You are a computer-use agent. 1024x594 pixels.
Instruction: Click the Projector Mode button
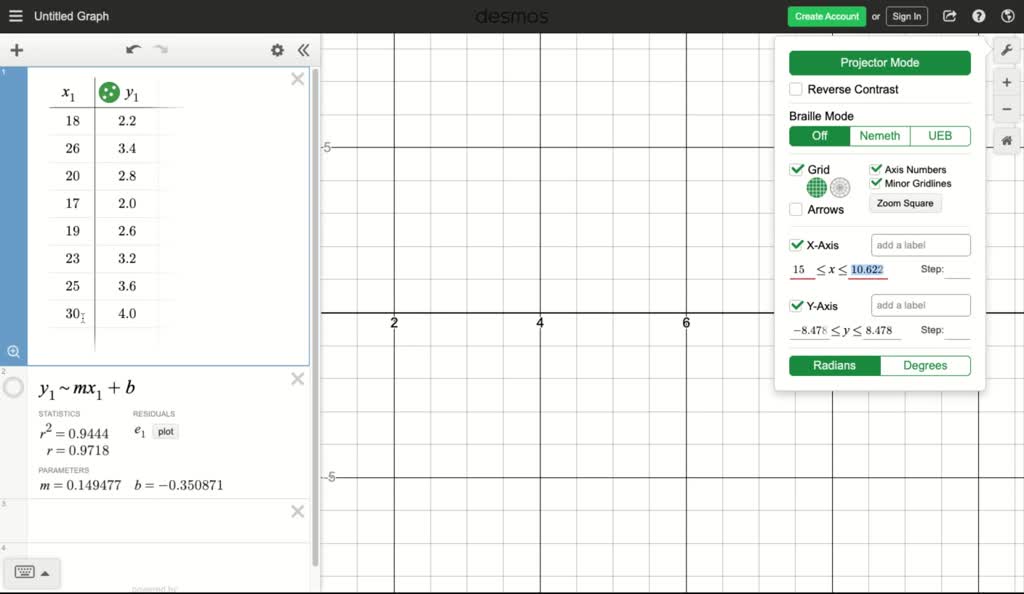879,62
